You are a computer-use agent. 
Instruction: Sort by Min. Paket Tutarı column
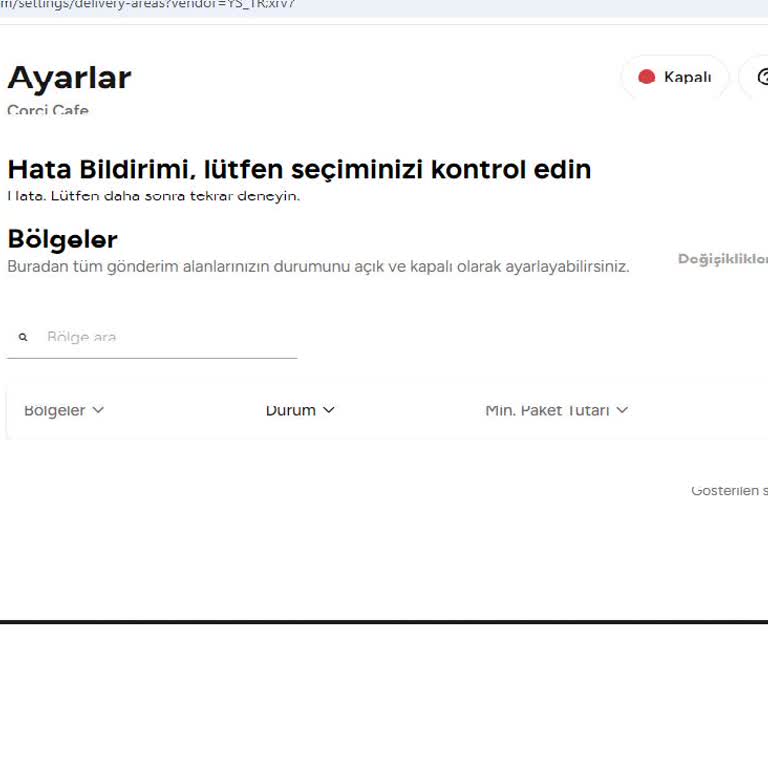click(x=556, y=410)
